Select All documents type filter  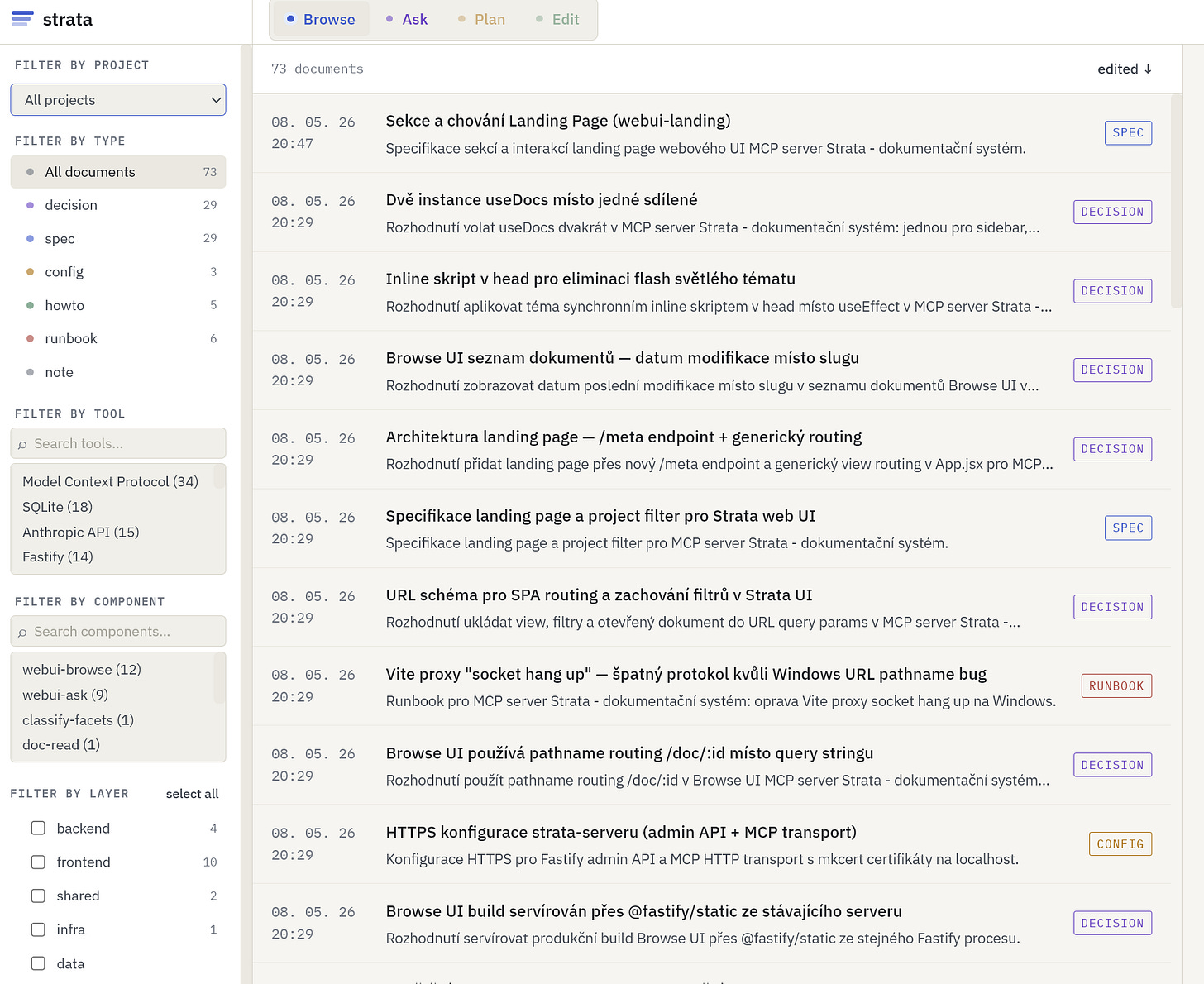[x=118, y=172]
